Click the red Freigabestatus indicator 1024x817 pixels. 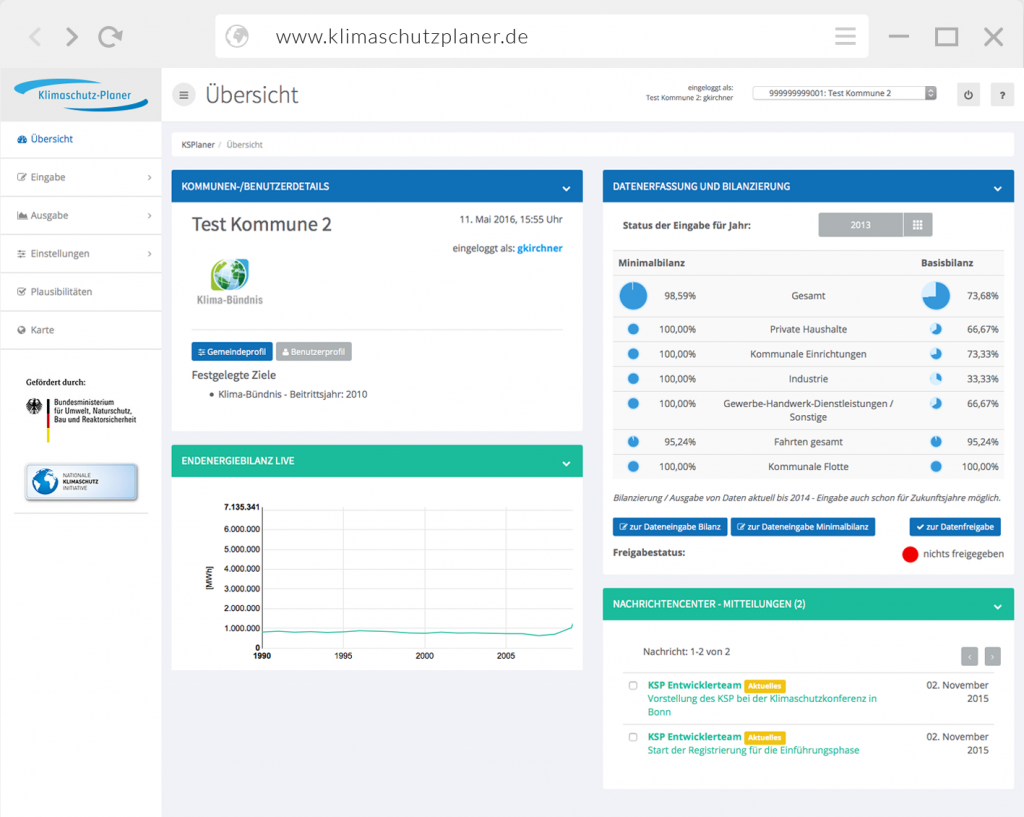(910, 554)
